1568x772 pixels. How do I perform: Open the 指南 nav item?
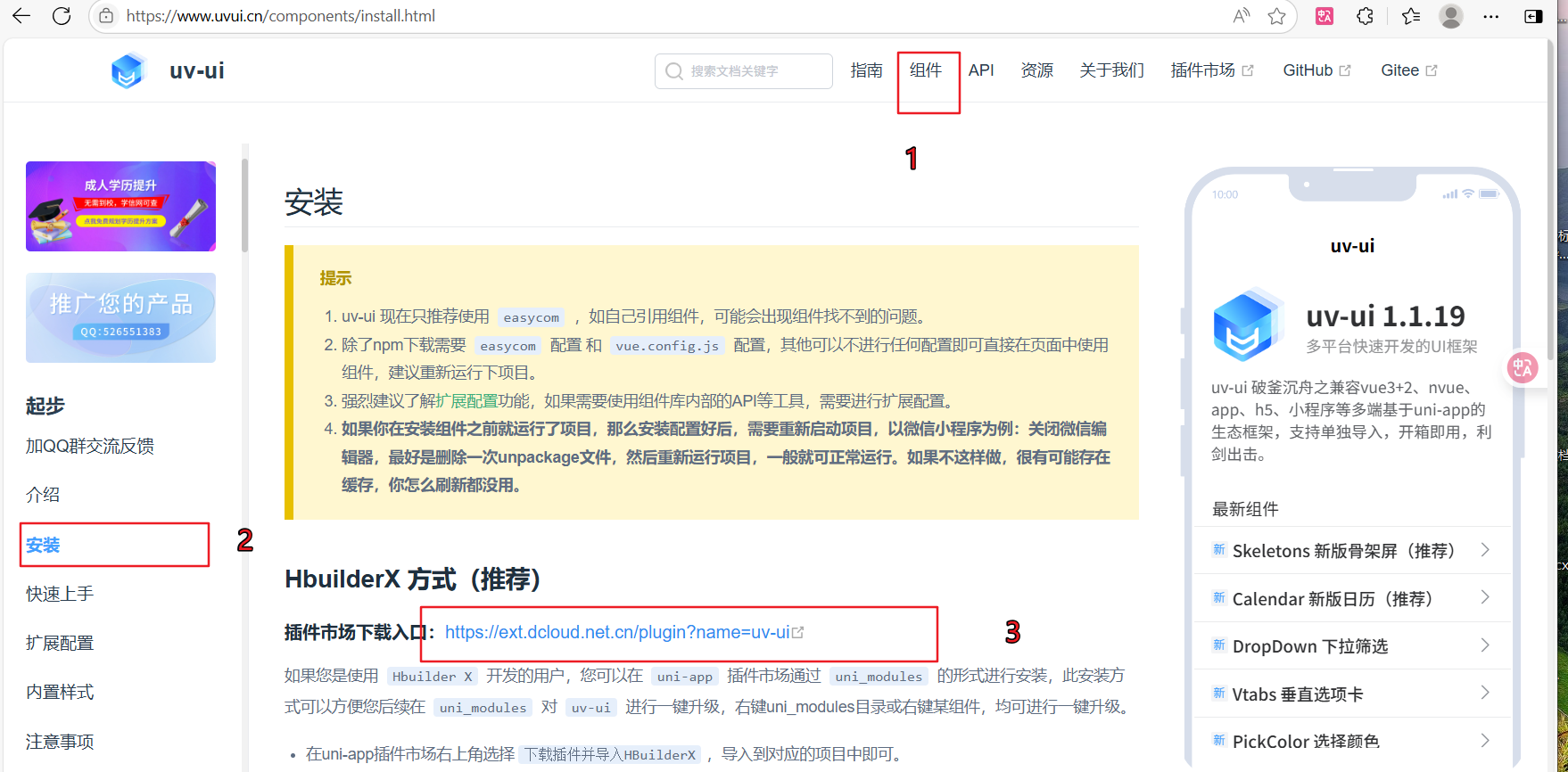pos(867,70)
